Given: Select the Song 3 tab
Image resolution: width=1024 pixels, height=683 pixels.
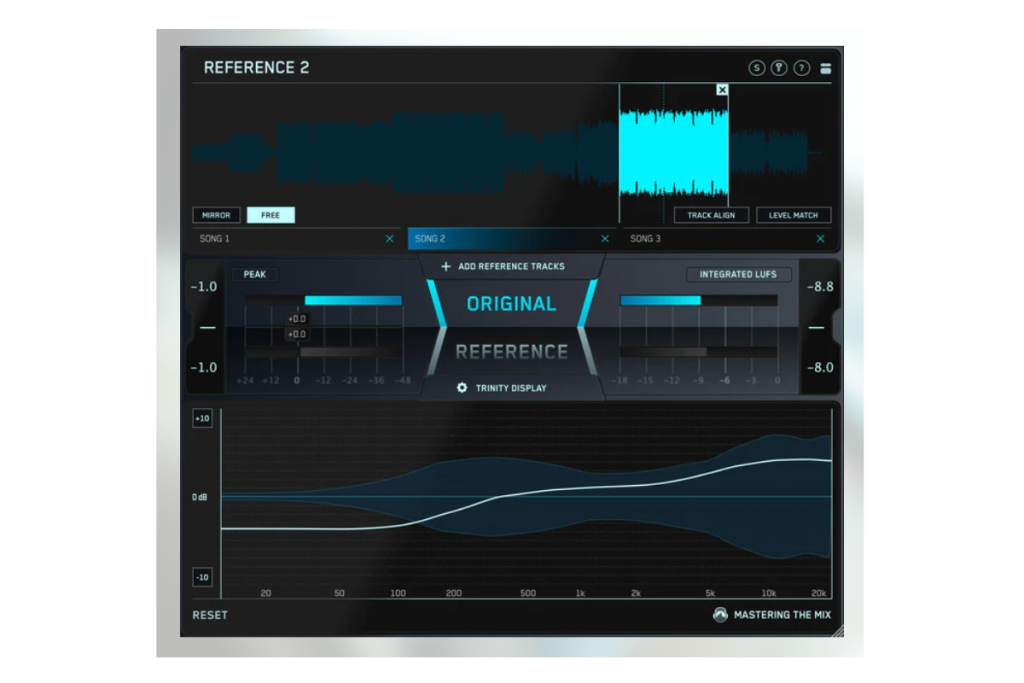Looking at the screenshot, I should 727,239.
